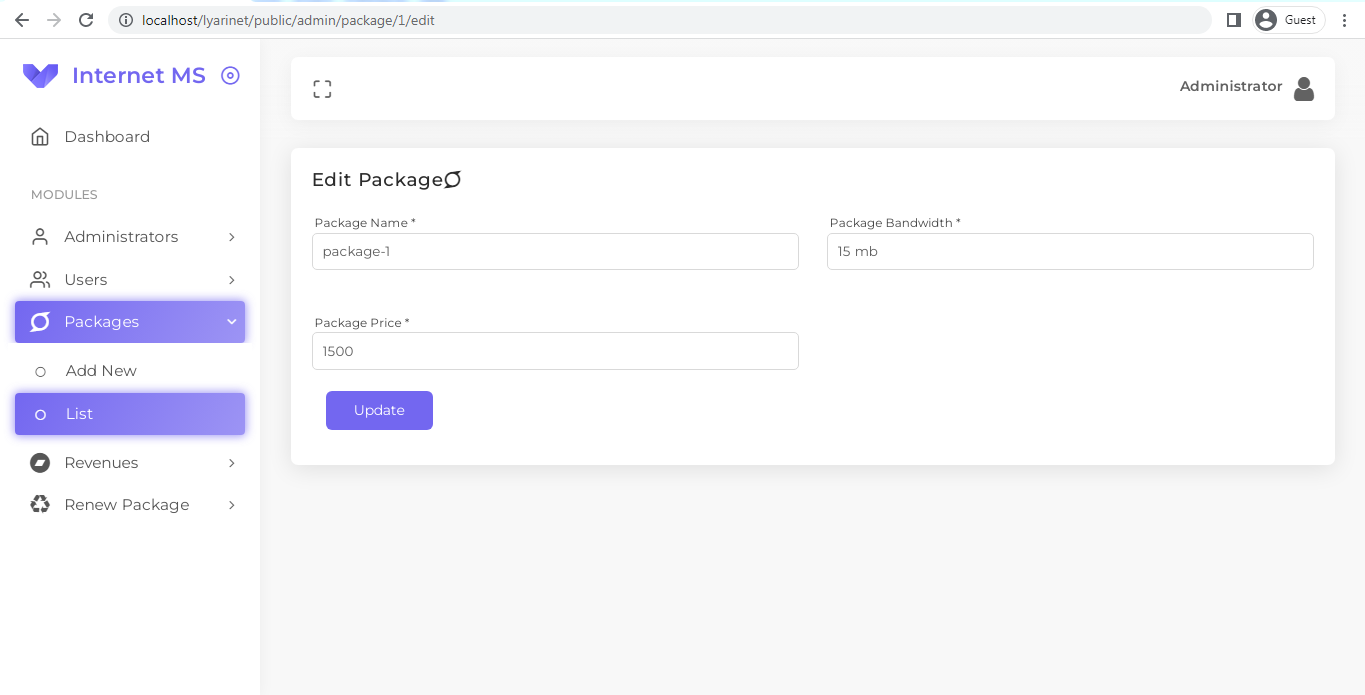Click the Administrators person icon

tap(39, 236)
